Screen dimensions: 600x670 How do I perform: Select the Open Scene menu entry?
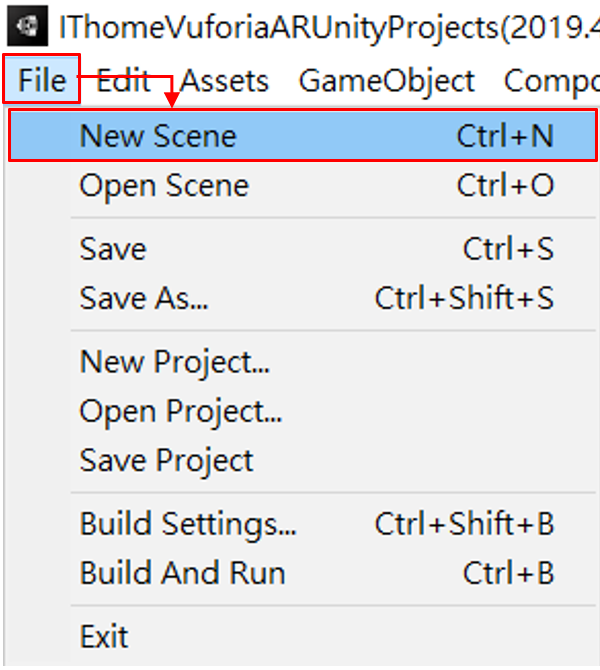tap(164, 185)
